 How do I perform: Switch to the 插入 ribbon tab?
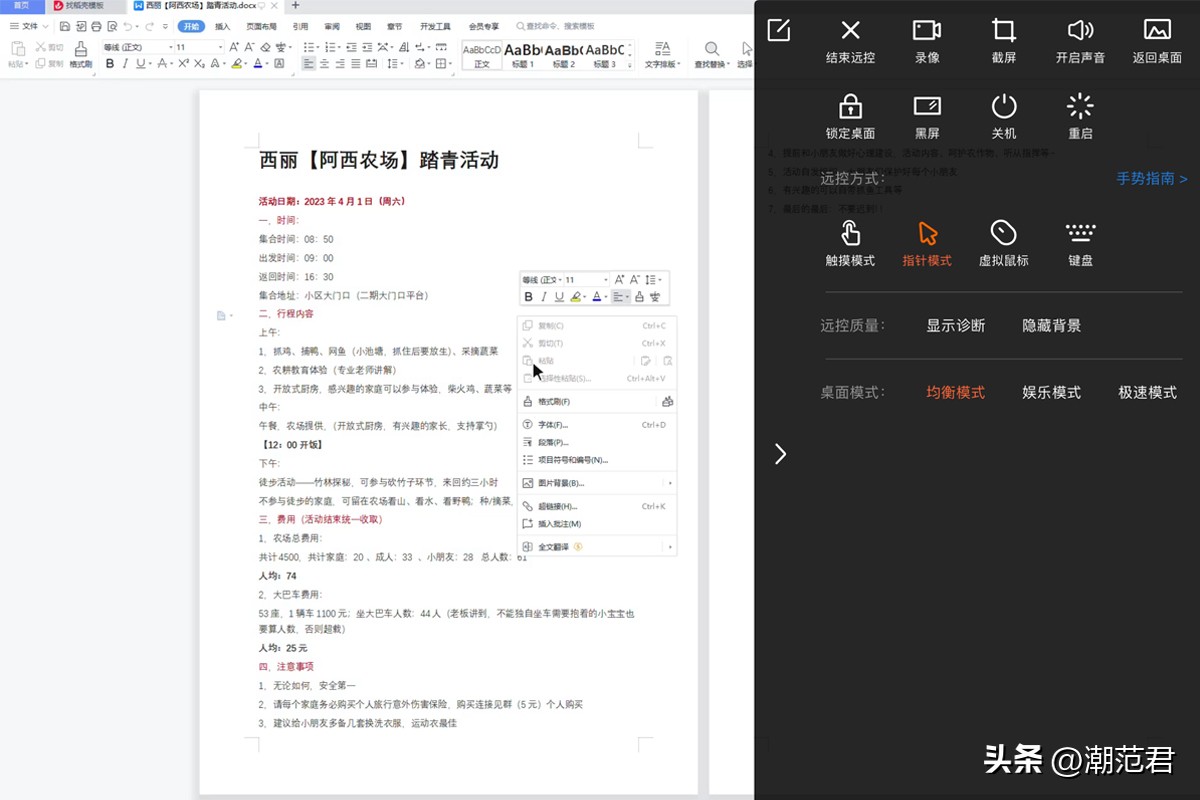[x=223, y=27]
